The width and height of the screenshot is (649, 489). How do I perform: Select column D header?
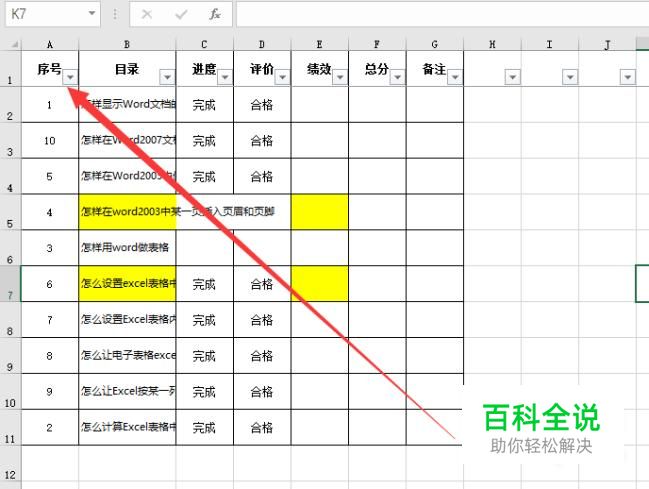[x=262, y=44]
